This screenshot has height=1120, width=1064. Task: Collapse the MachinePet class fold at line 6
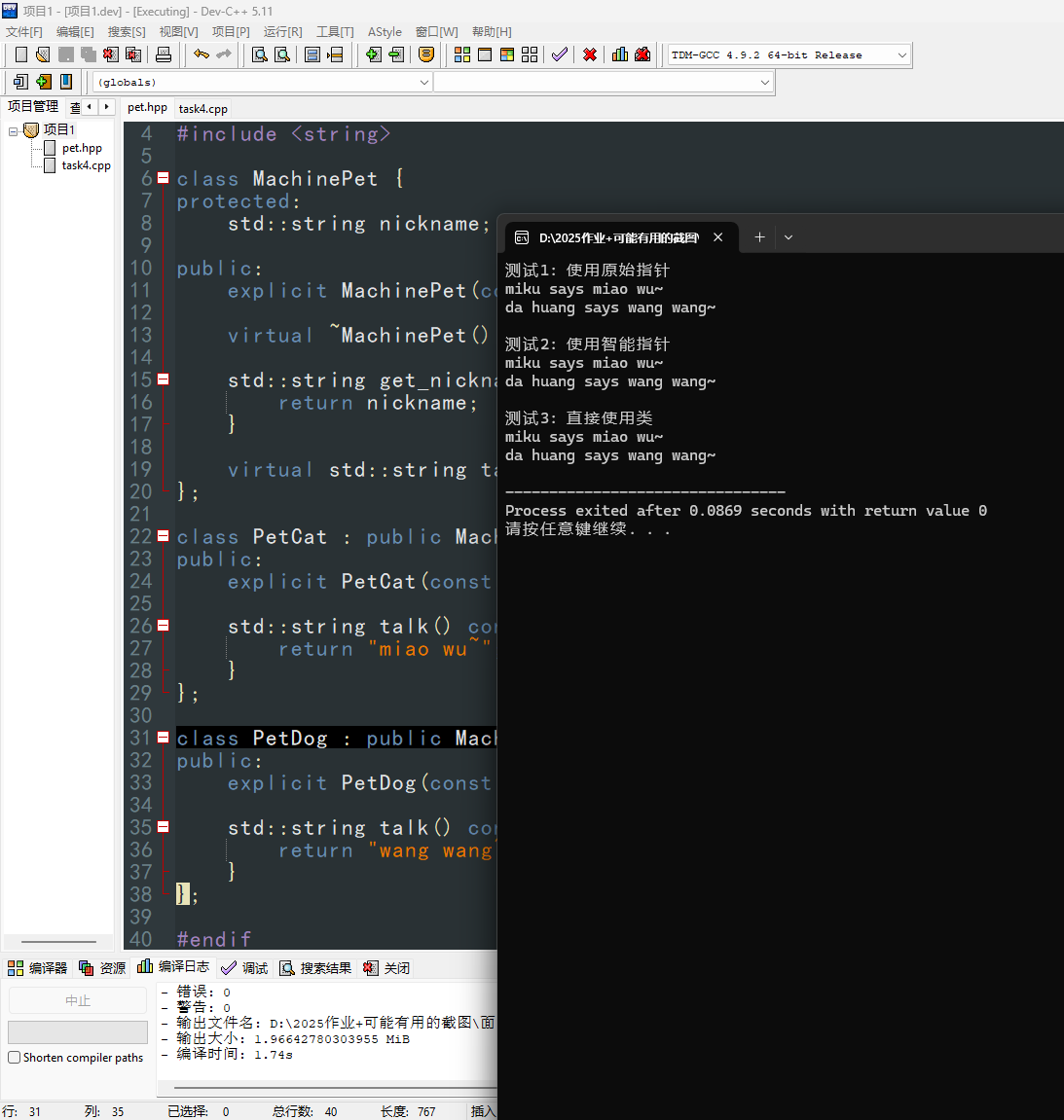tap(163, 178)
